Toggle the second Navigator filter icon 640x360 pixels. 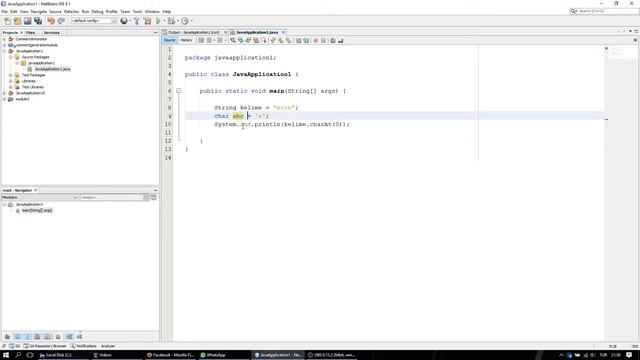[17, 337]
